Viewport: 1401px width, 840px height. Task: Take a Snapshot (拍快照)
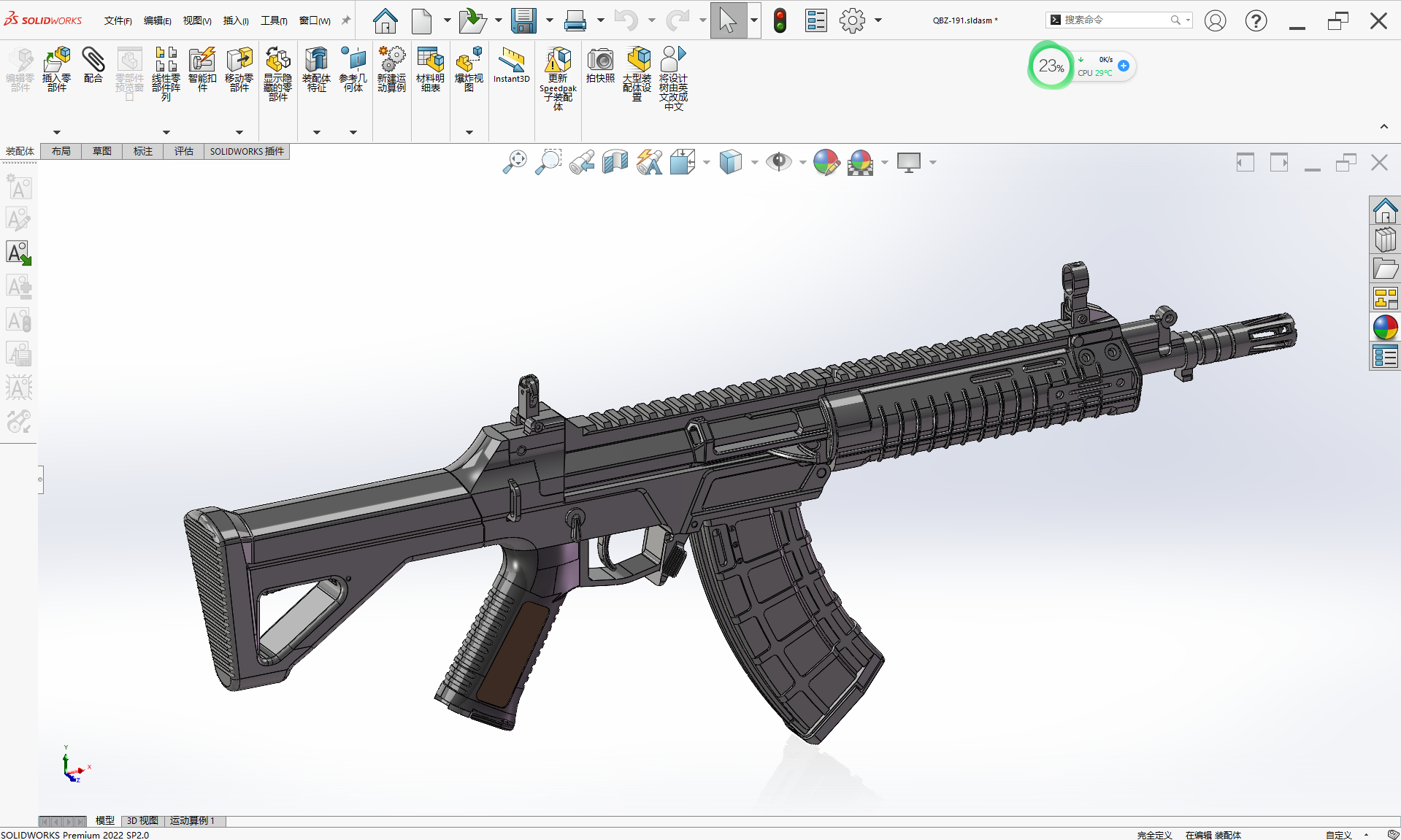click(x=600, y=60)
